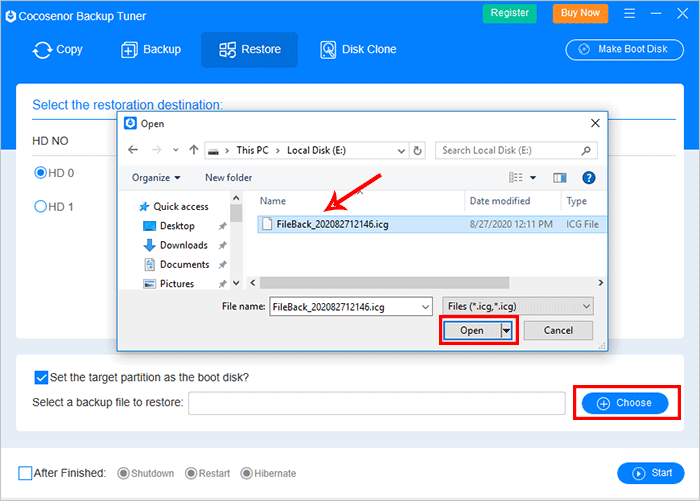
Task: Select the Restore tab
Action: (249, 50)
